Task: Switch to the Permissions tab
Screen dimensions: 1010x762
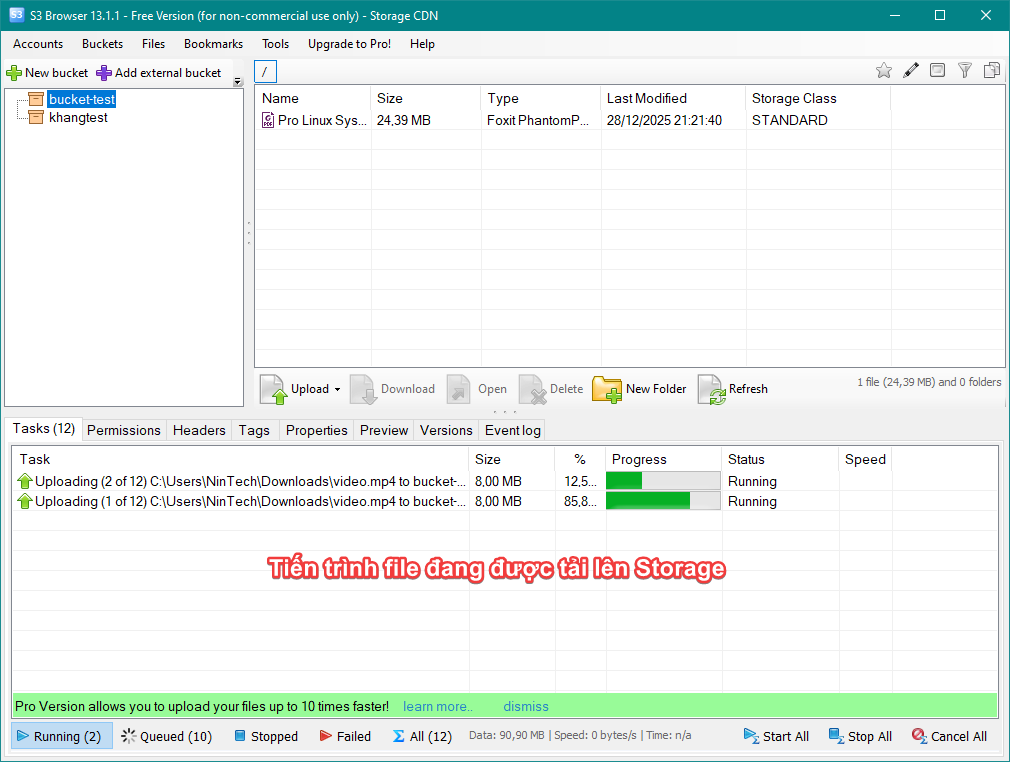Action: coord(123,430)
